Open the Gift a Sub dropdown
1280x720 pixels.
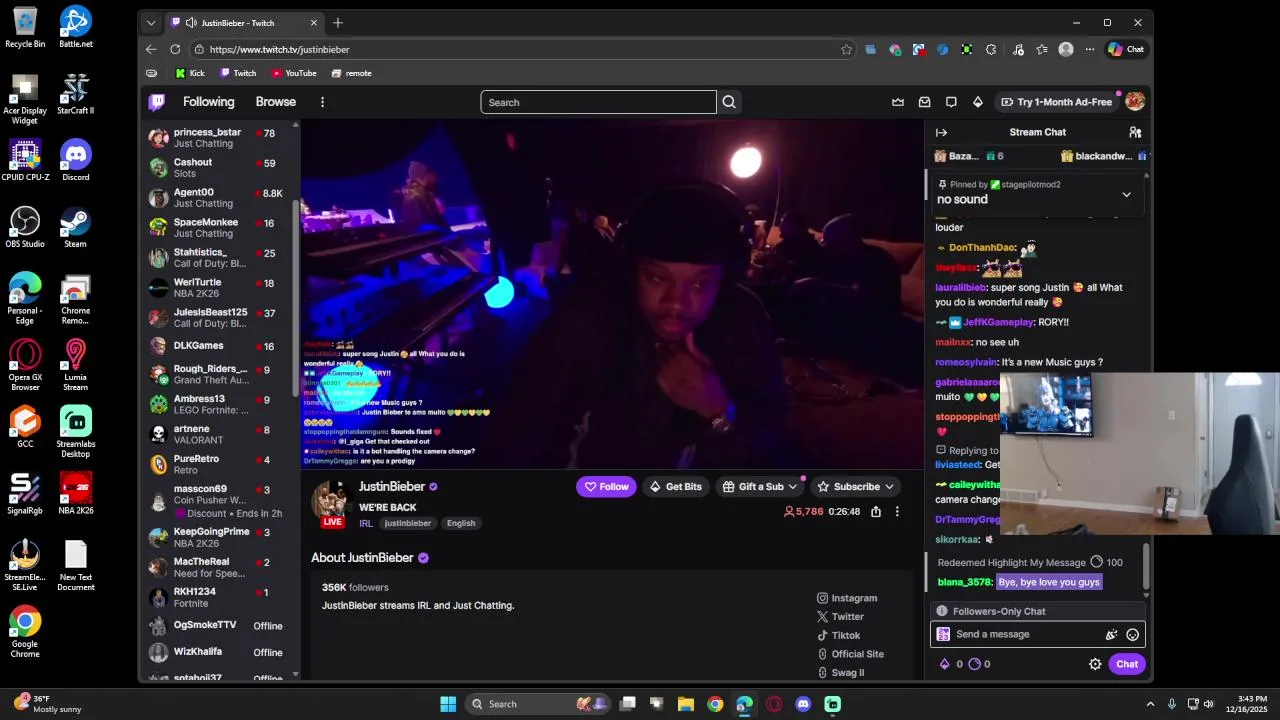click(762, 487)
